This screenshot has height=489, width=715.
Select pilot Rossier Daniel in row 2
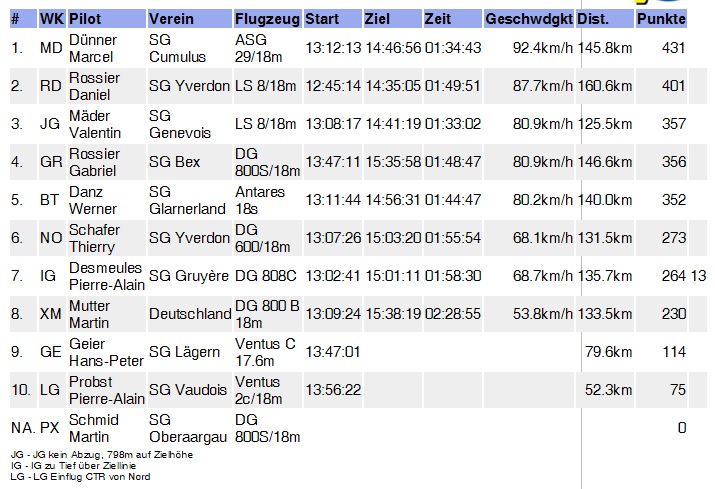click(x=94, y=86)
